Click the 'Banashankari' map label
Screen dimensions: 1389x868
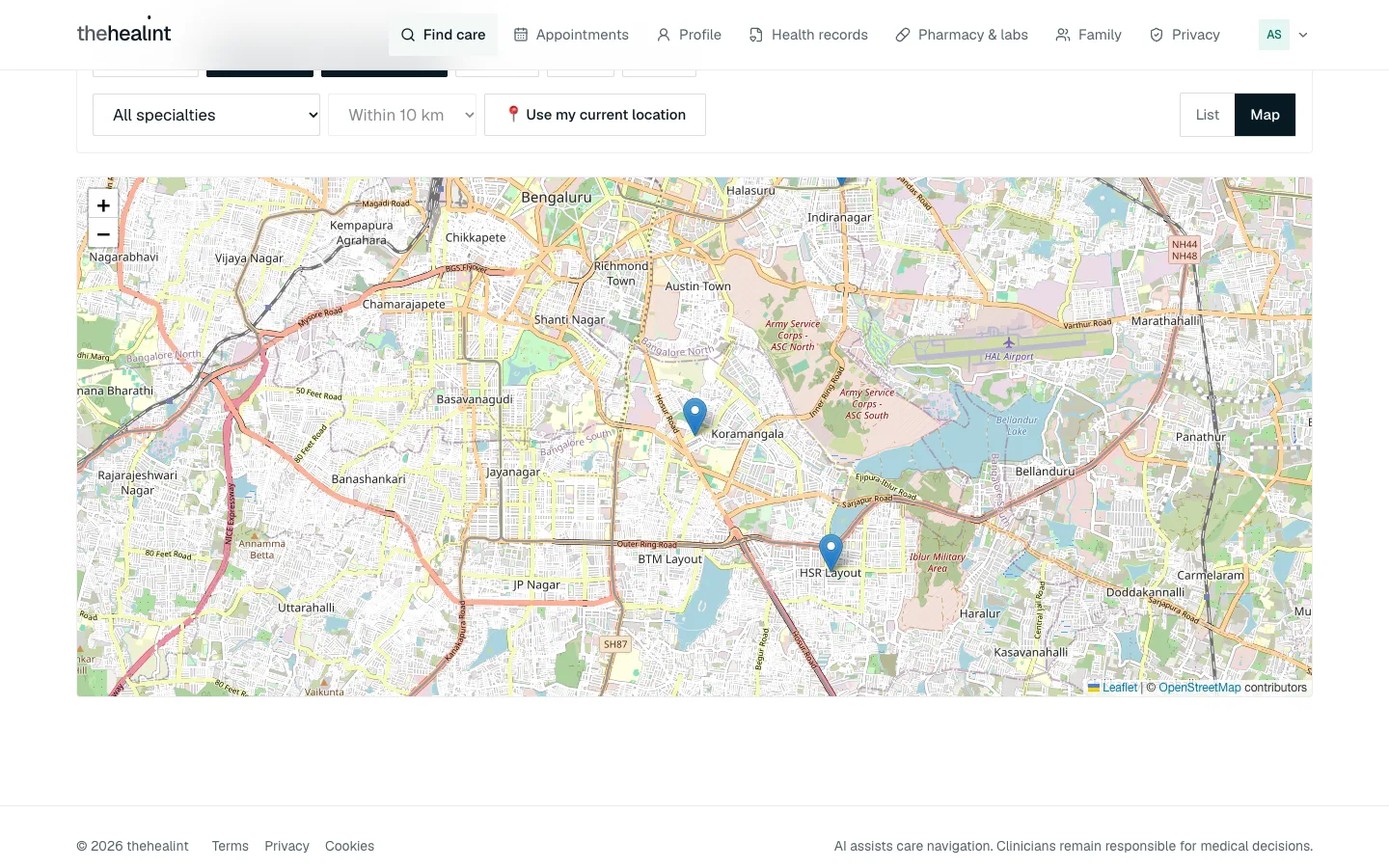pos(368,478)
